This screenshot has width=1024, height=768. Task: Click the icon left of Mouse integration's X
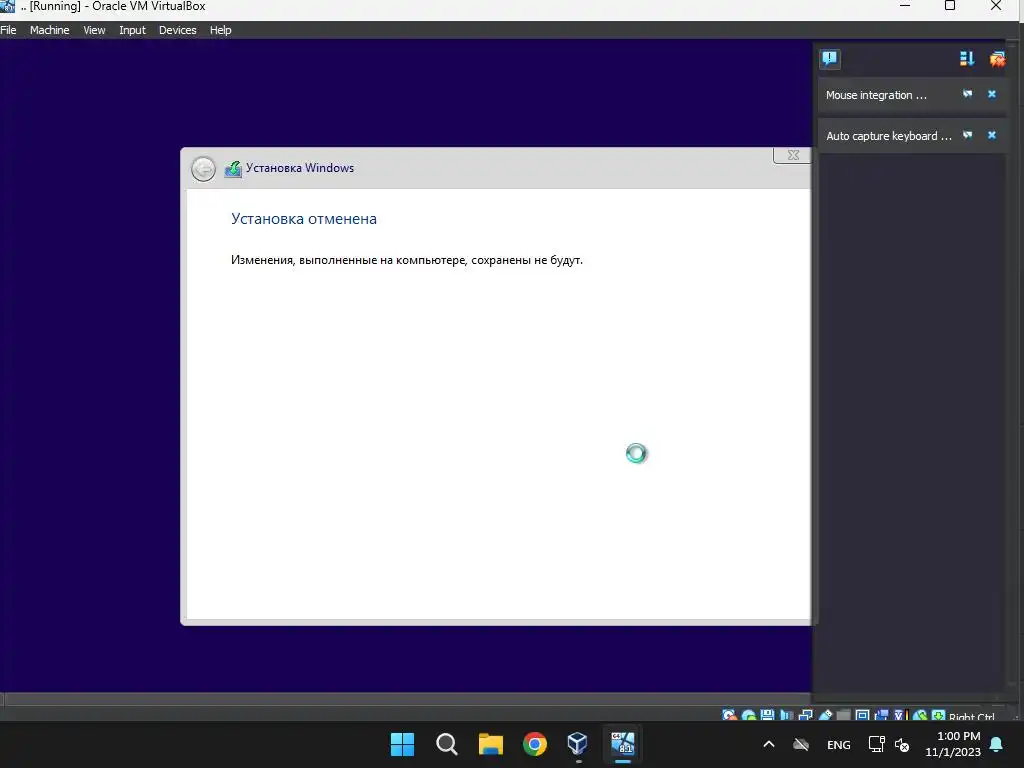click(x=968, y=94)
